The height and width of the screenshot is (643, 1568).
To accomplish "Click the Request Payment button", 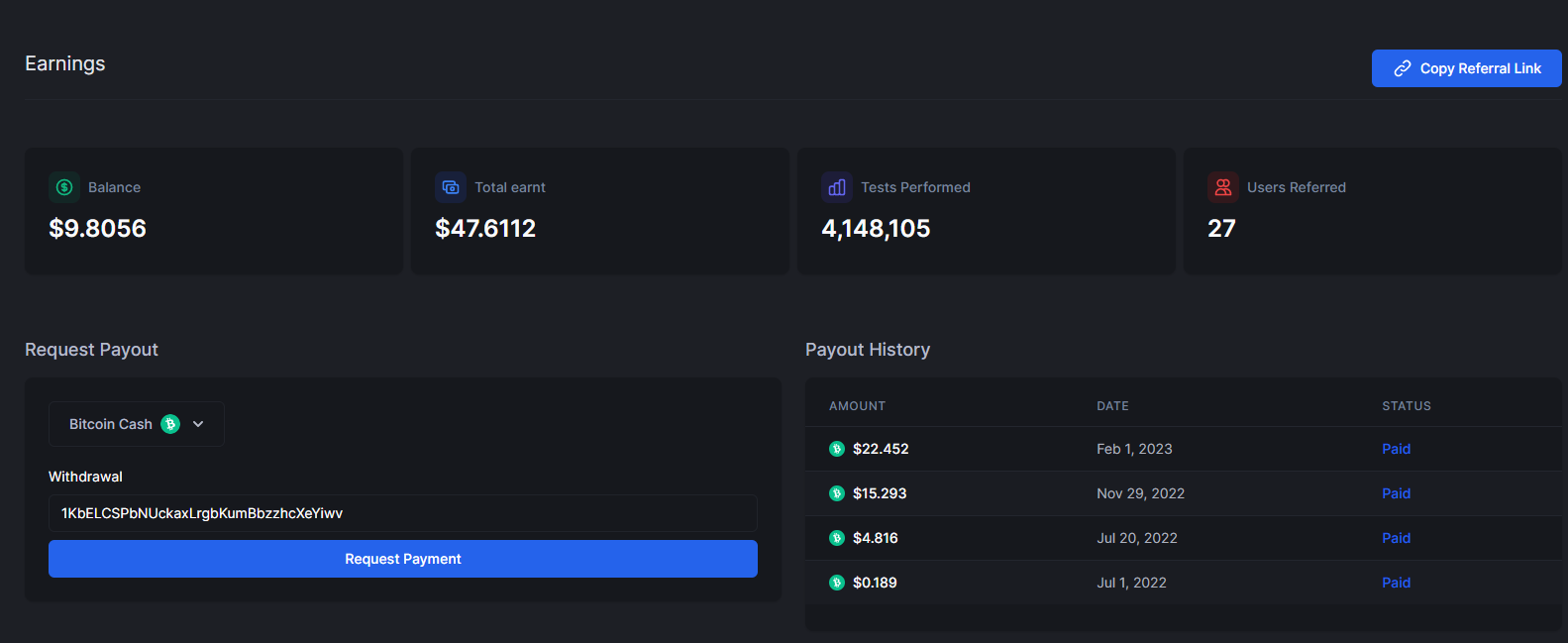I will tap(402, 559).
